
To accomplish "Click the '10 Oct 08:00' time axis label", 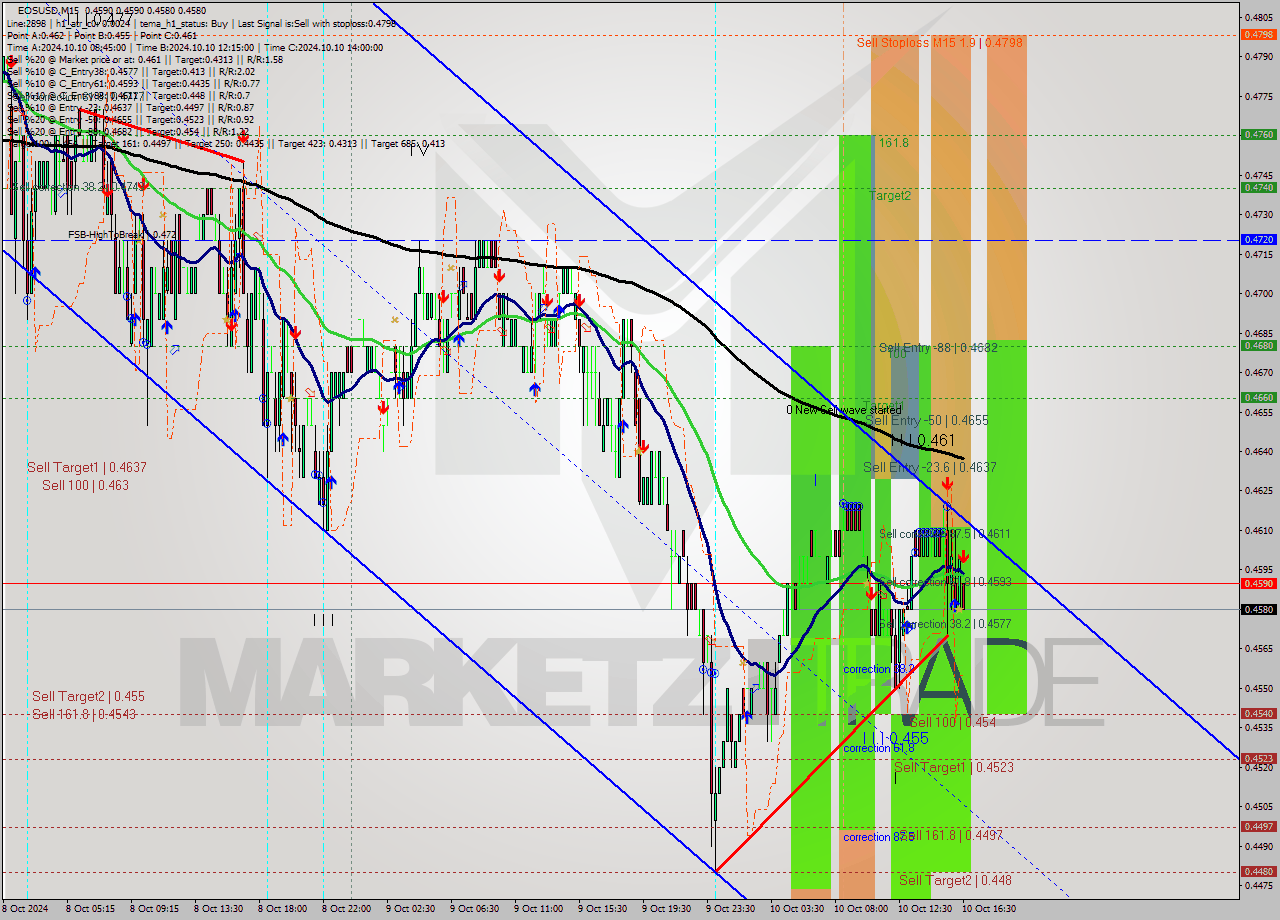I will pyautogui.click(x=860, y=909).
